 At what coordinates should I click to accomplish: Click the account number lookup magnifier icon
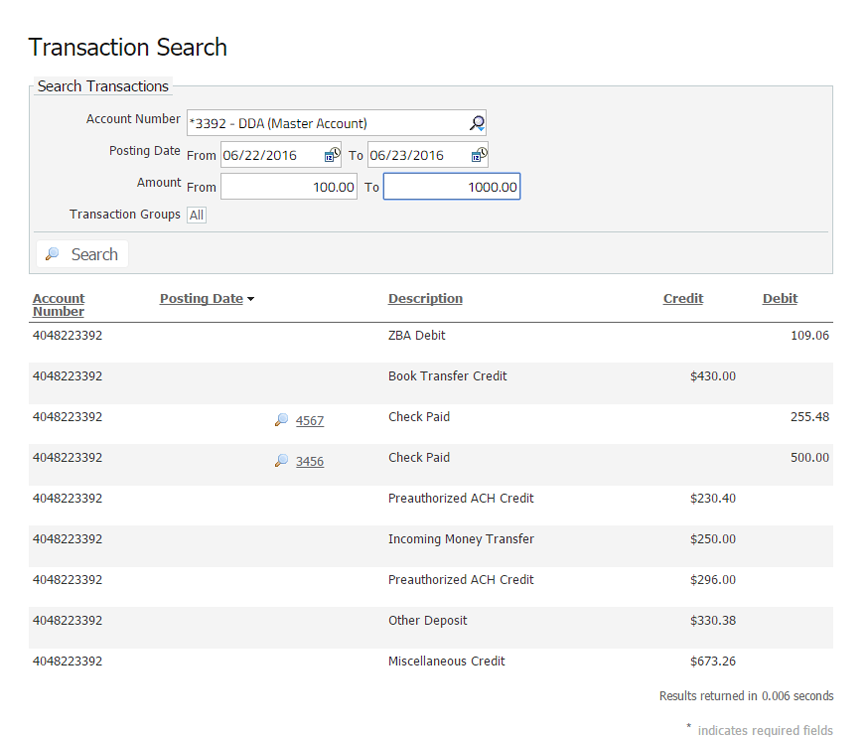(x=477, y=123)
